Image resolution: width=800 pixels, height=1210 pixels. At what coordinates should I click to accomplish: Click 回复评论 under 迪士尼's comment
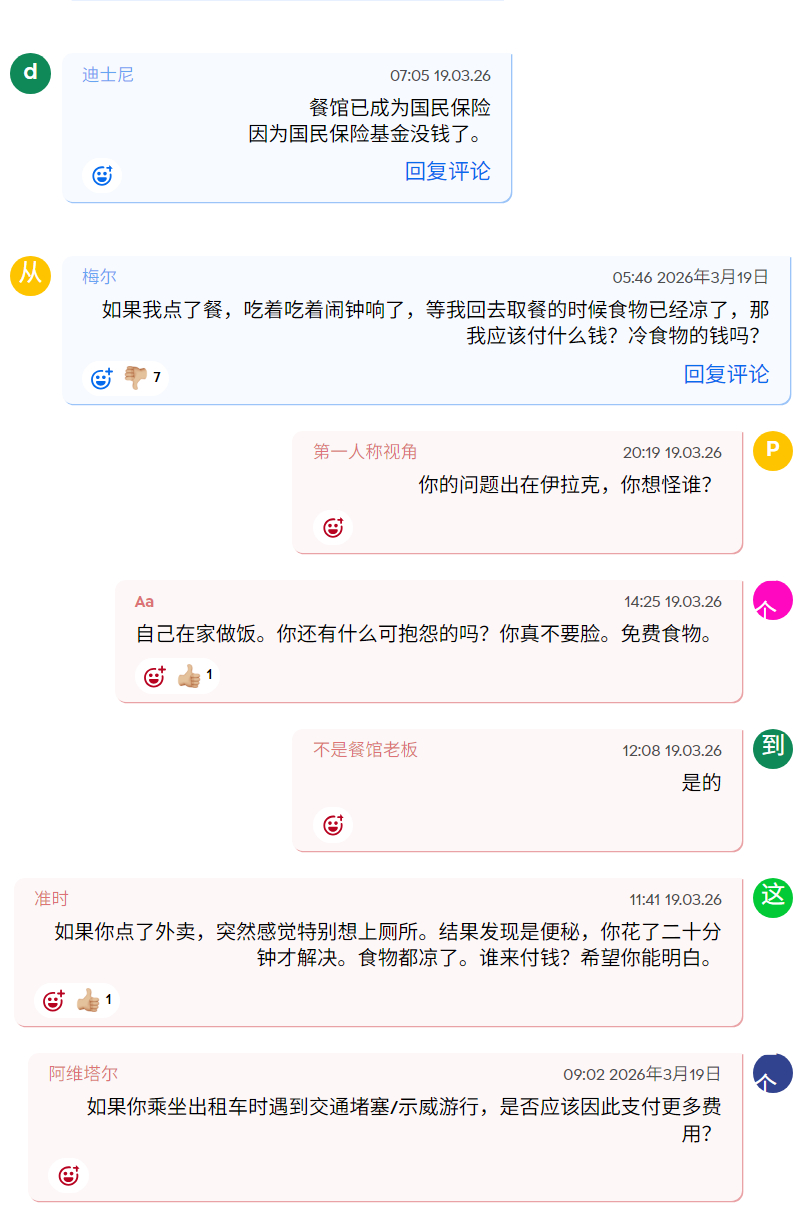coord(448,171)
